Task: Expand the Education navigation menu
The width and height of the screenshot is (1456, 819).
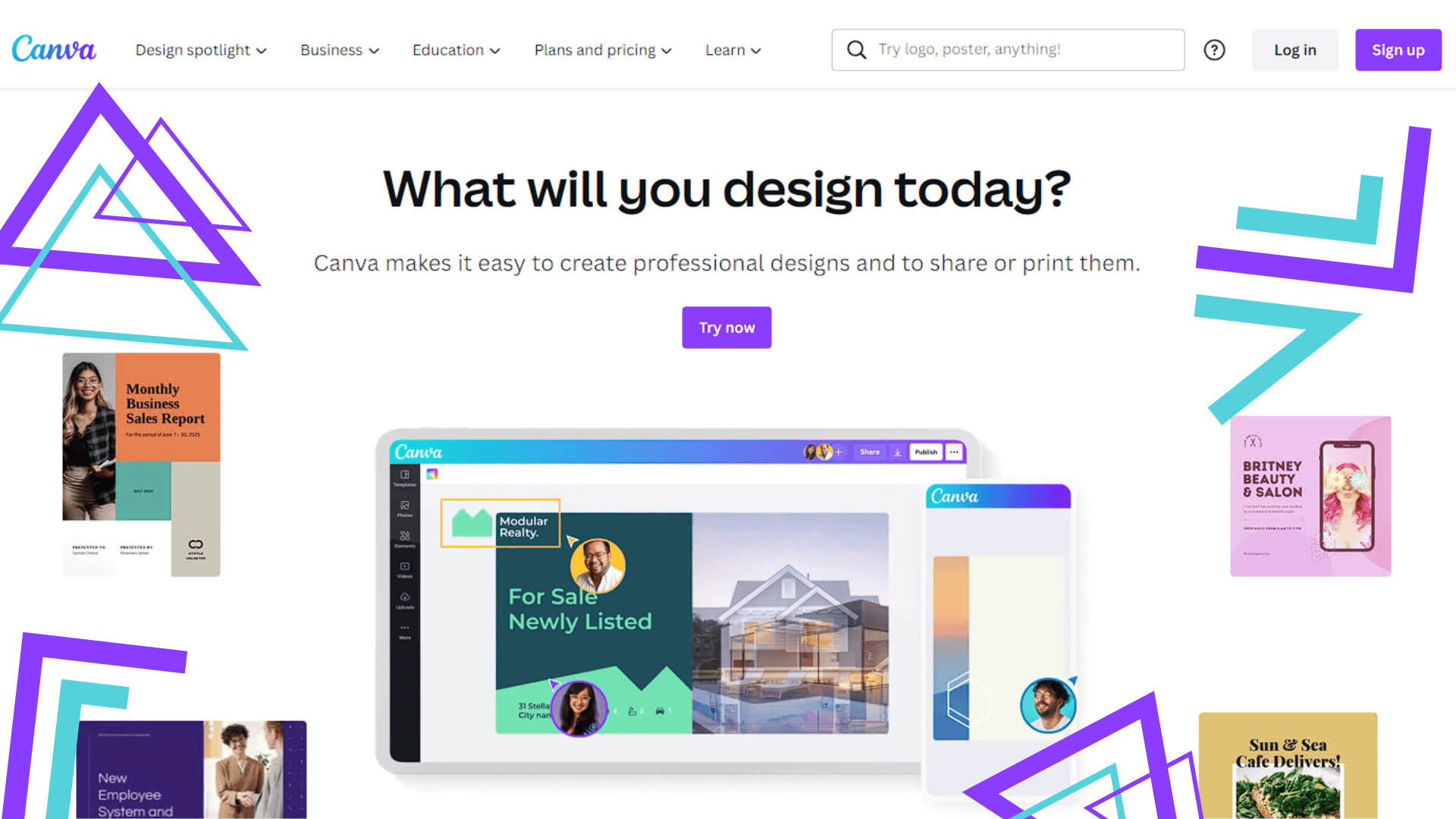Action: point(456,49)
